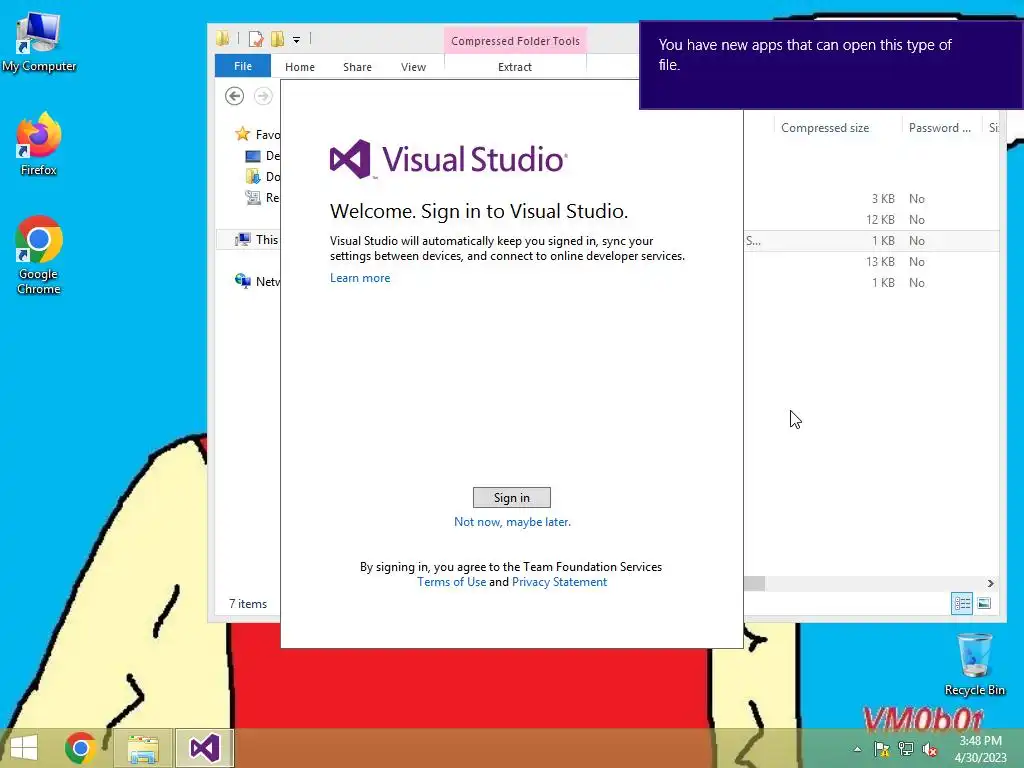Select the Desktop item under Favorites

click(262, 155)
